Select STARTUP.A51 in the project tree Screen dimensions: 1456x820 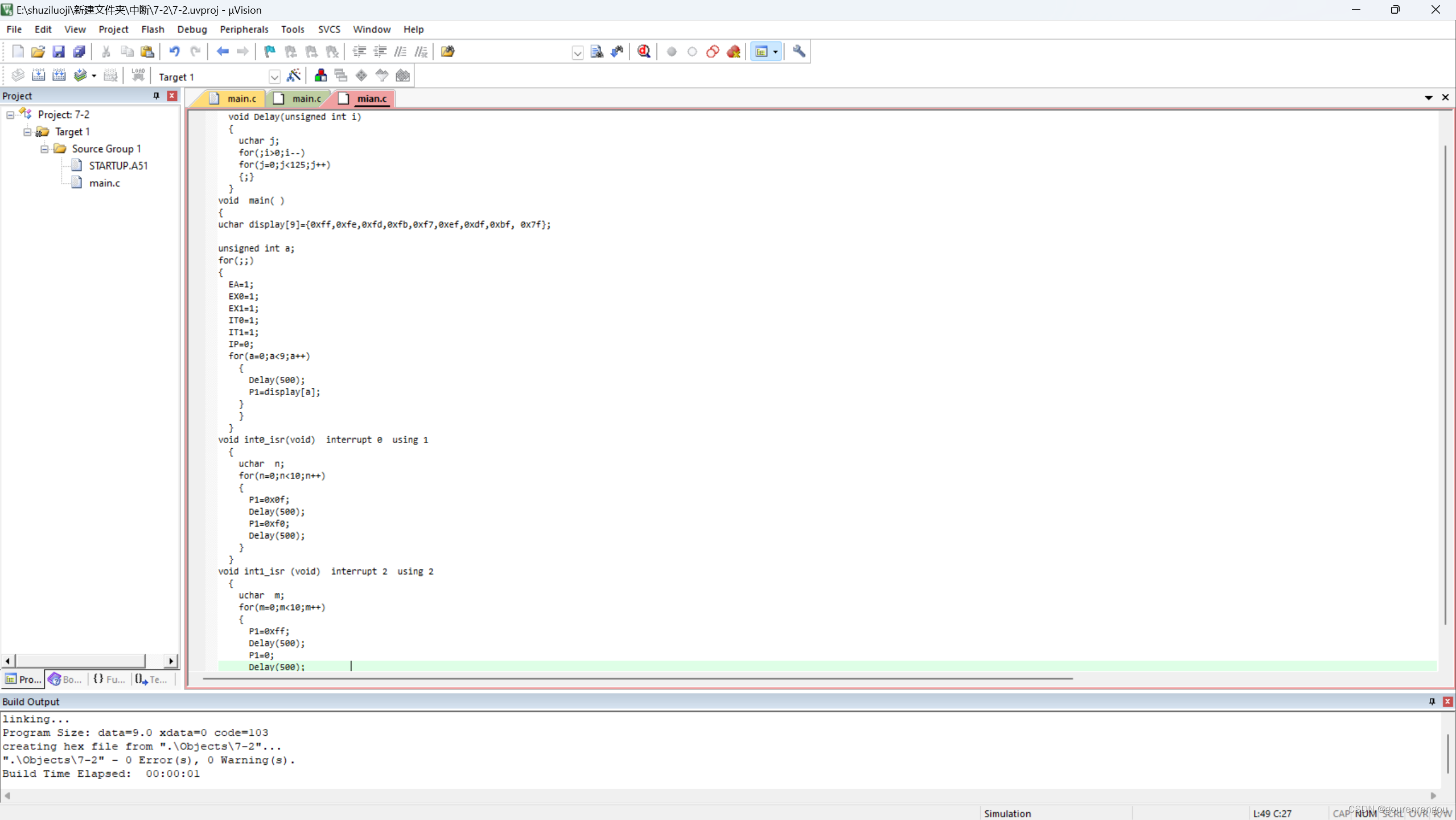point(118,166)
